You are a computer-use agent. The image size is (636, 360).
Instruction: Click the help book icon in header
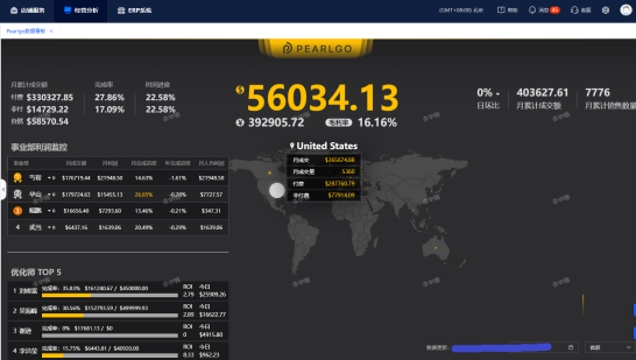[501, 10]
